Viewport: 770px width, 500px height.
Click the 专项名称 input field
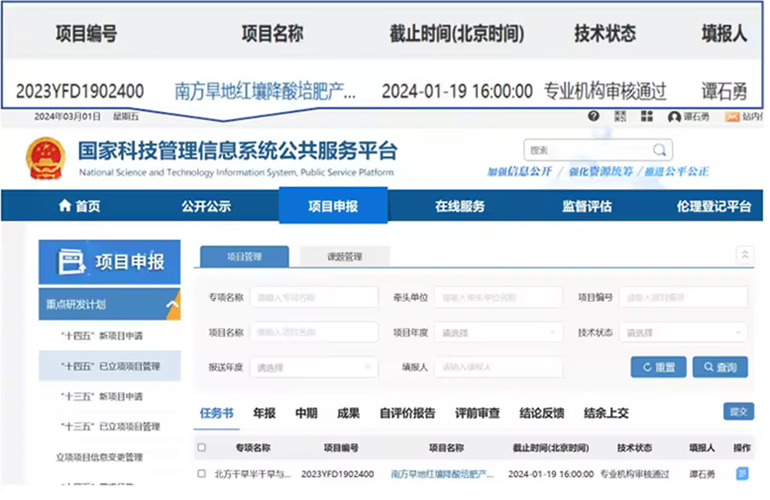tap(313, 297)
